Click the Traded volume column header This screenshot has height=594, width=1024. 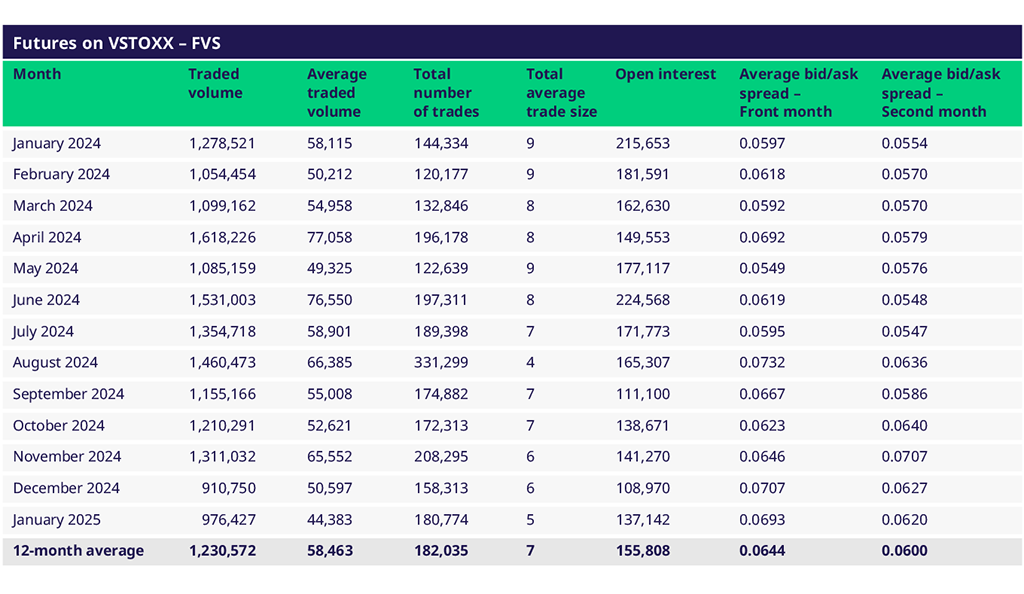[215, 84]
